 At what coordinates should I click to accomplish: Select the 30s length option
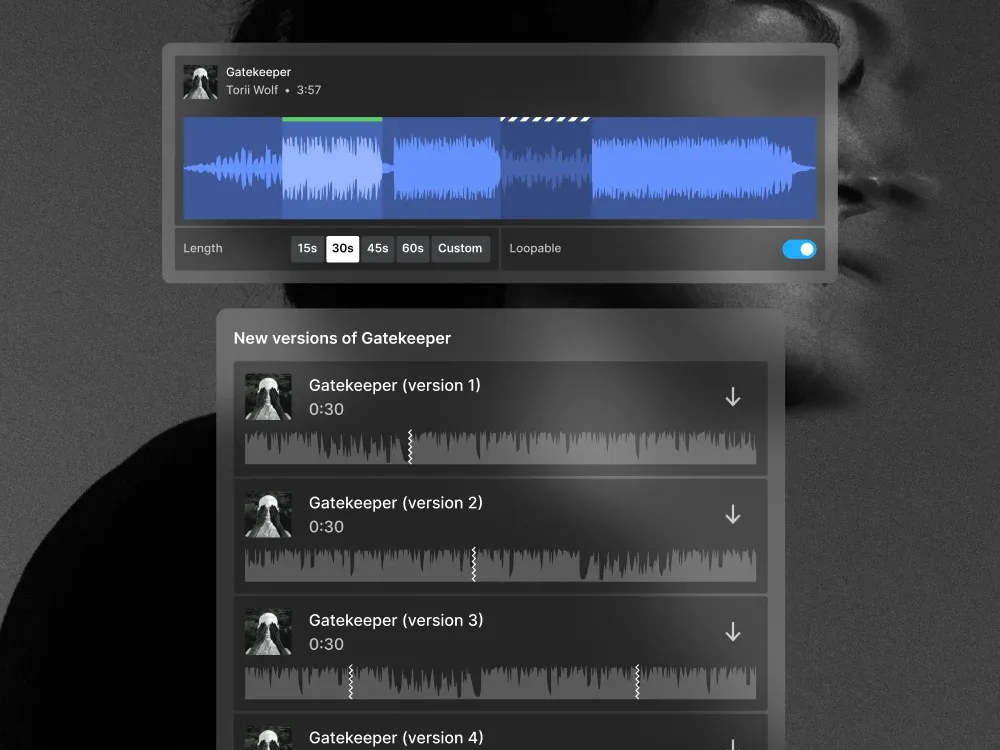point(342,249)
